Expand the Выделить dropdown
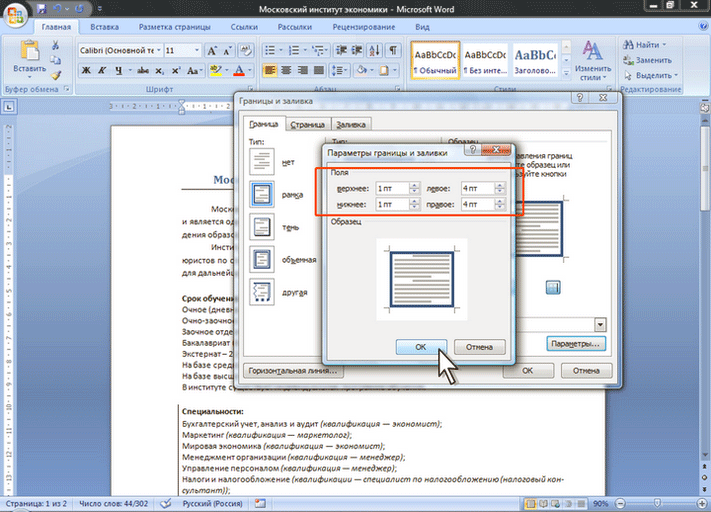This screenshot has height=512, width=711. click(x=676, y=75)
